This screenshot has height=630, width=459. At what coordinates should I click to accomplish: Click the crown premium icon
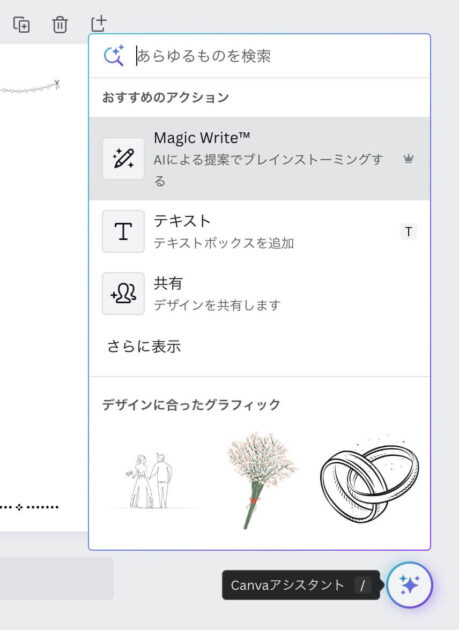[408, 159]
